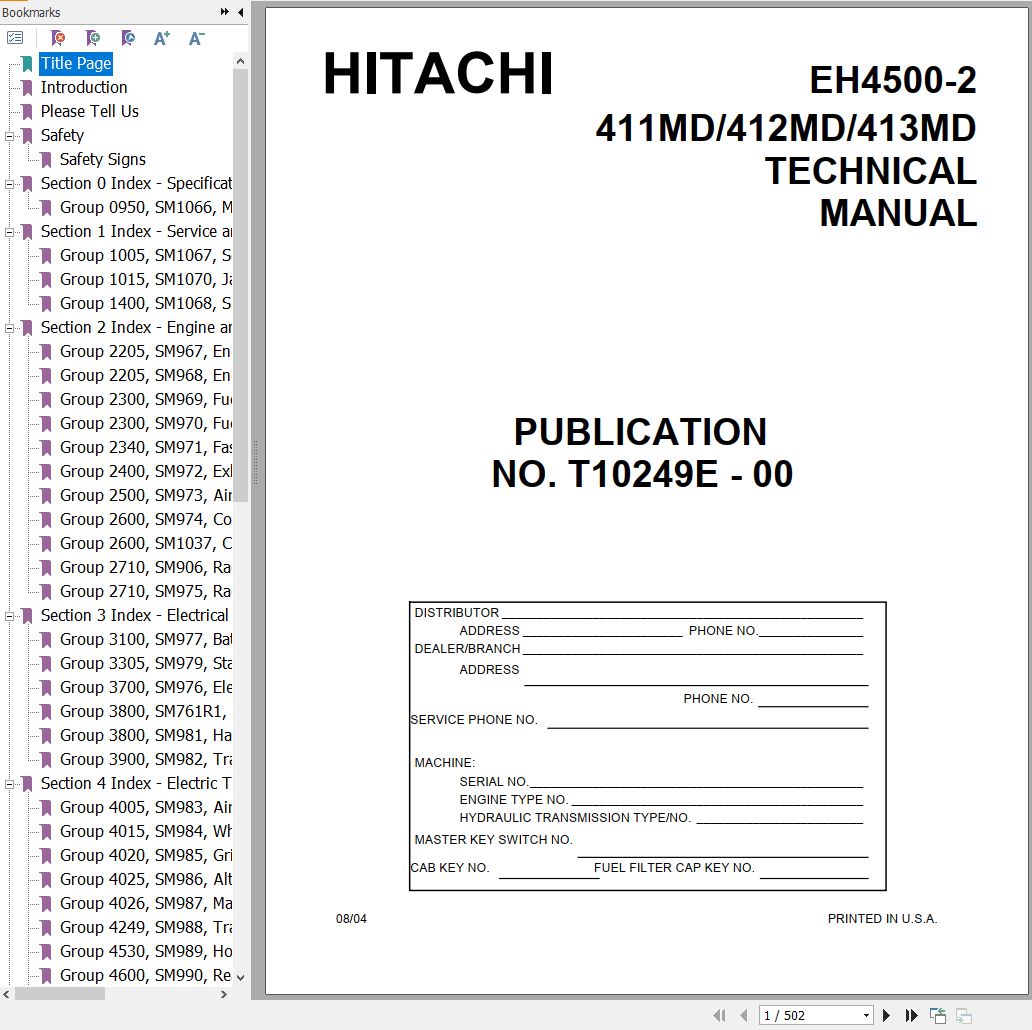Collapse Section 4 Index bookmark node
Screen dimensions: 1032x1030
[x=9, y=785]
